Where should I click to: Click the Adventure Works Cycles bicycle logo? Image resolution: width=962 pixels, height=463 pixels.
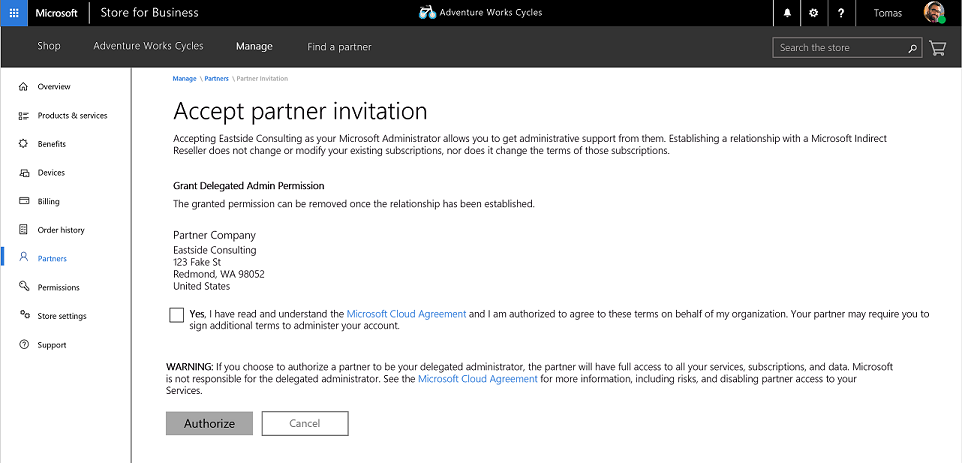(x=427, y=13)
